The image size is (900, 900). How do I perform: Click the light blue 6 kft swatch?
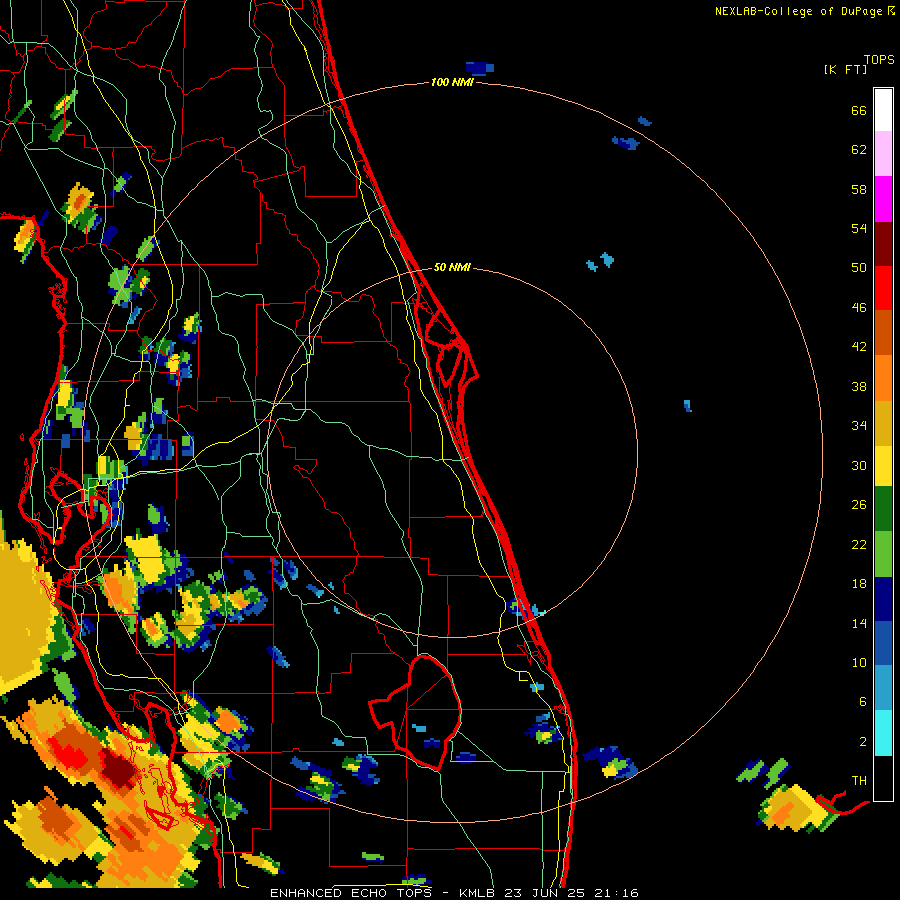pyautogui.click(x=883, y=688)
